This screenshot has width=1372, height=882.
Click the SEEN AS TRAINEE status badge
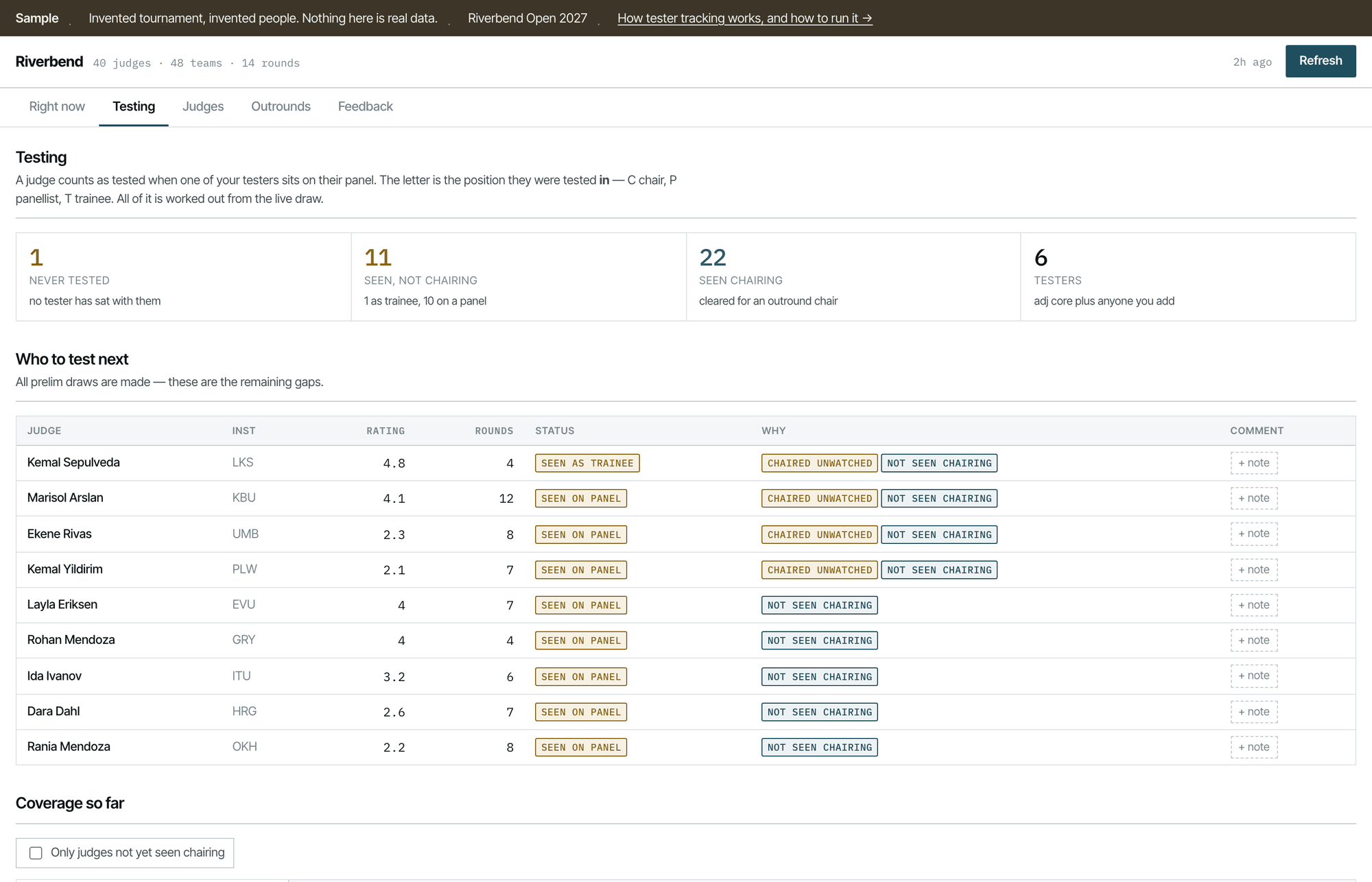point(587,463)
